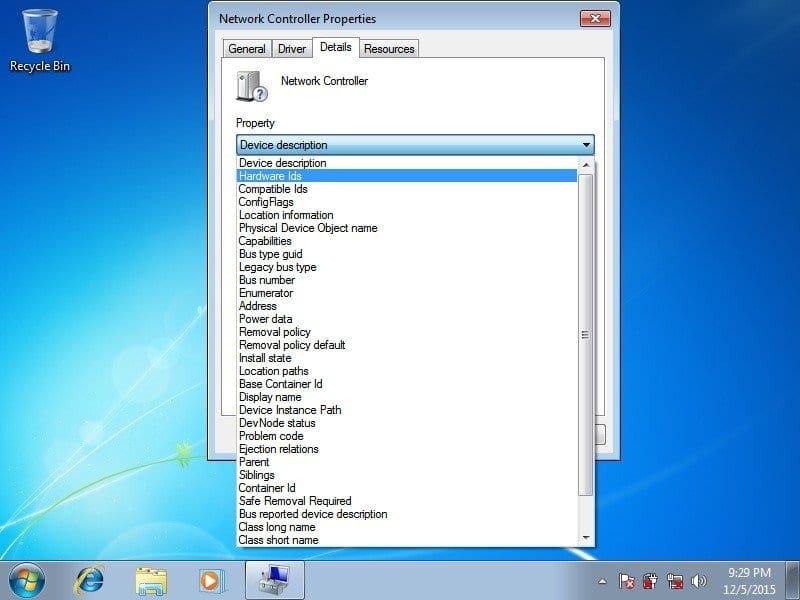Select the Address property
800x600 pixels.
[x=407, y=306]
